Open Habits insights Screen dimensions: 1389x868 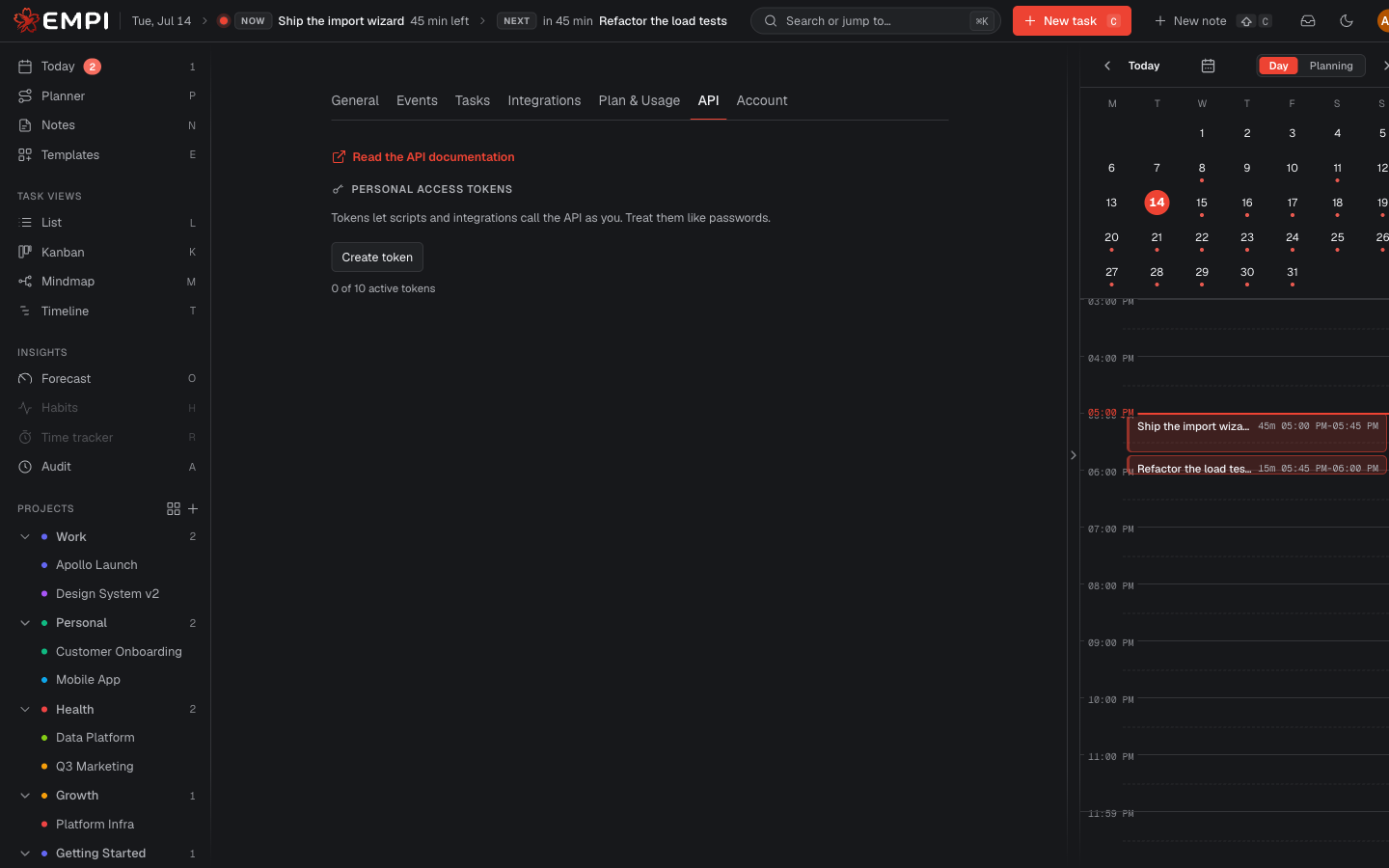[106, 408]
